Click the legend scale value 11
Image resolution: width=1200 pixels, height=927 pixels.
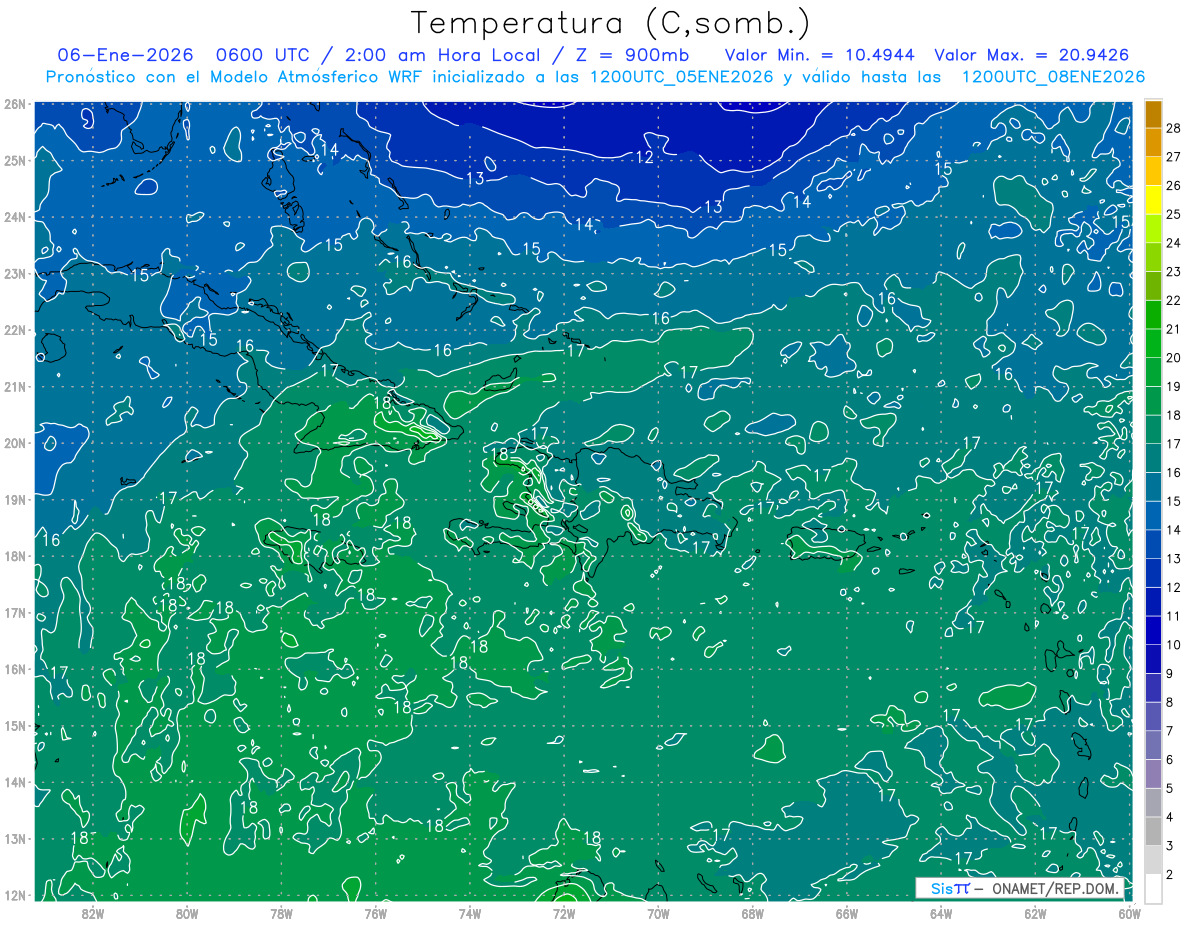click(1174, 616)
